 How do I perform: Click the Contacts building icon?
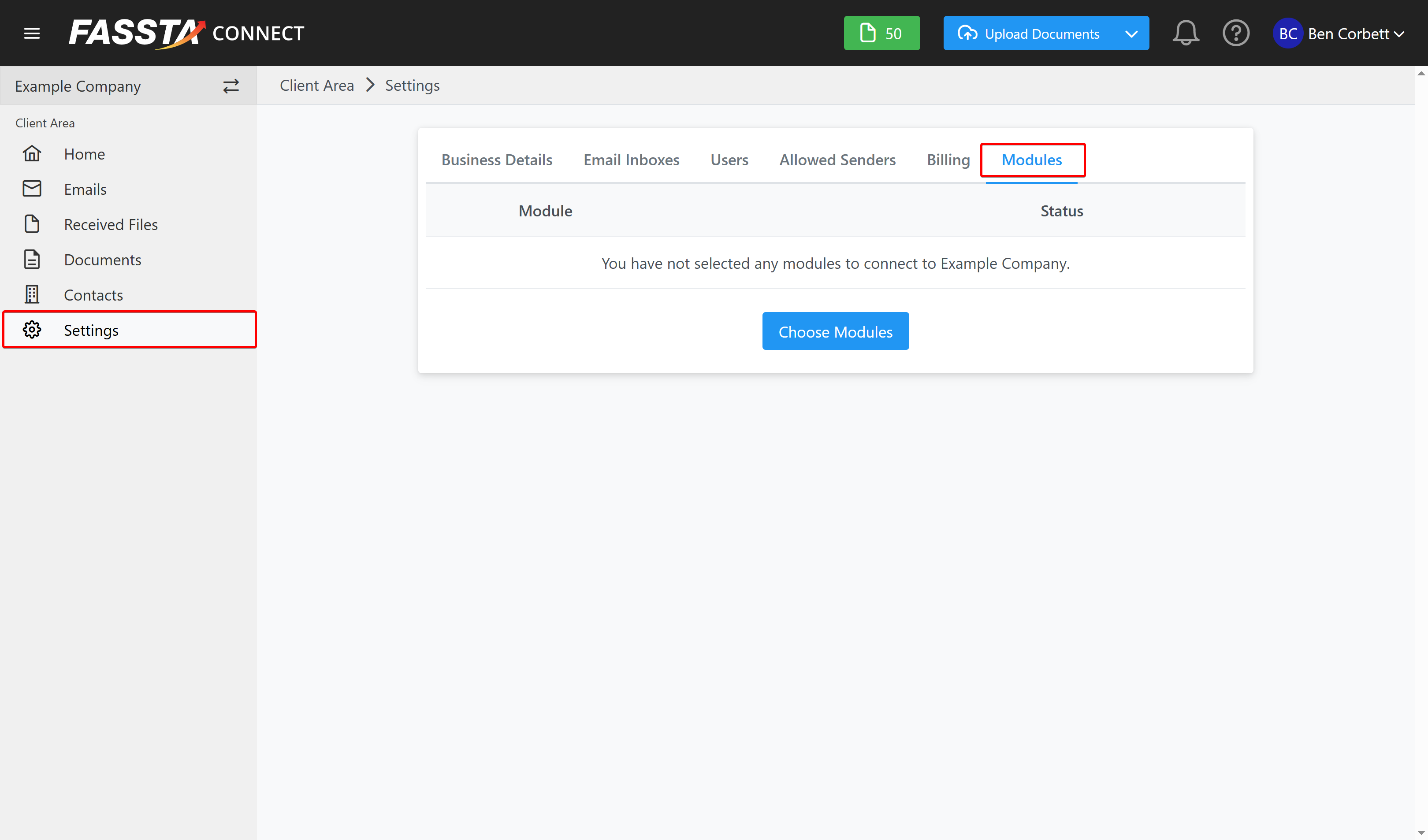coord(32,295)
